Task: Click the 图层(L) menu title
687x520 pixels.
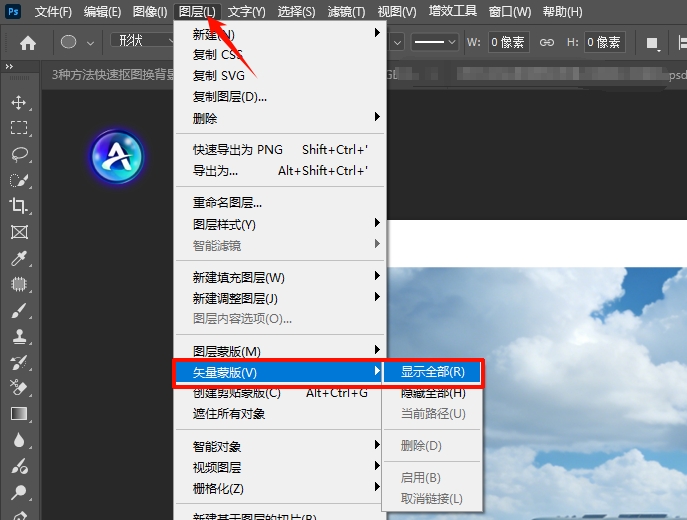Action: click(x=197, y=11)
